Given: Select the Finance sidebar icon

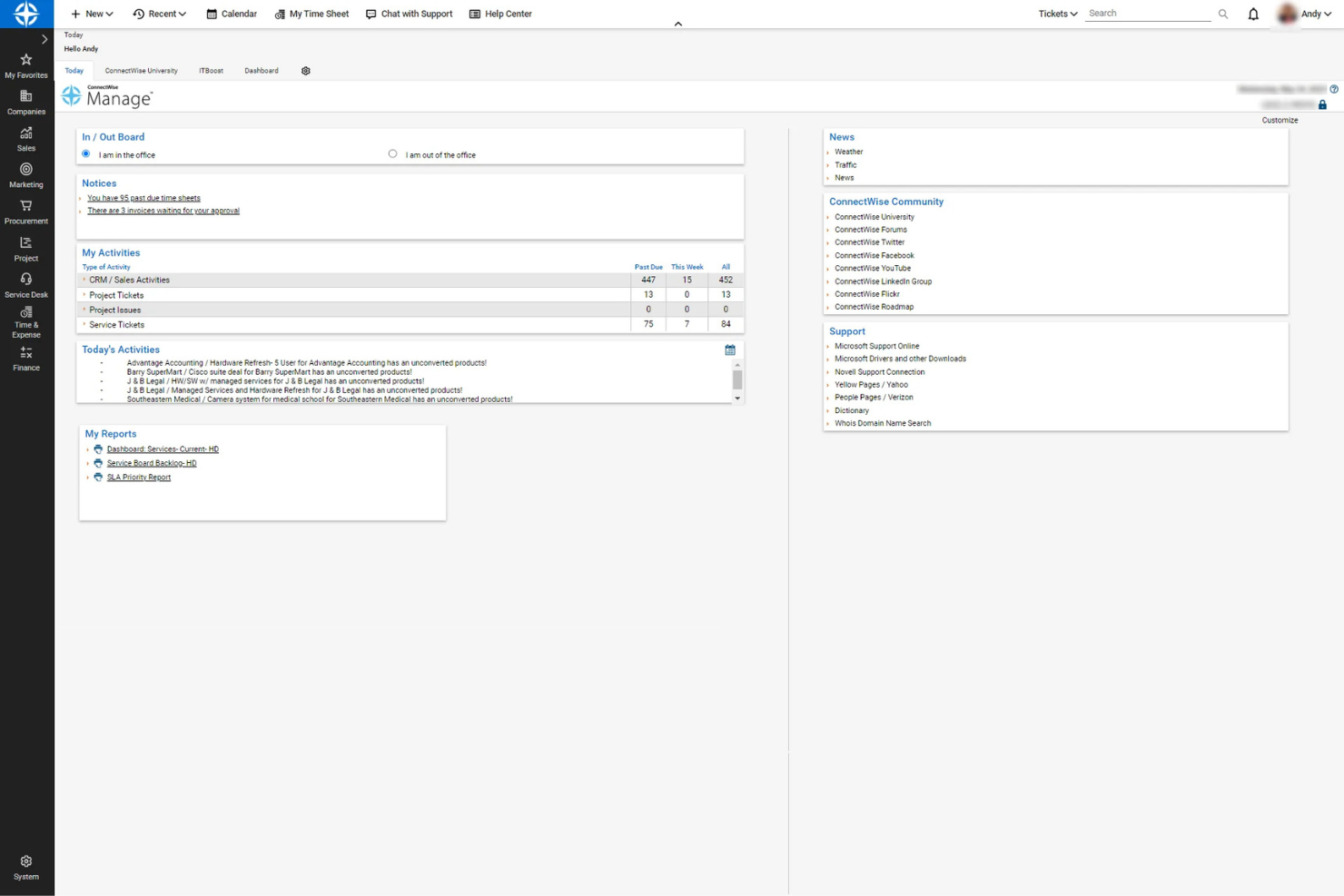Looking at the screenshot, I should pos(26,359).
